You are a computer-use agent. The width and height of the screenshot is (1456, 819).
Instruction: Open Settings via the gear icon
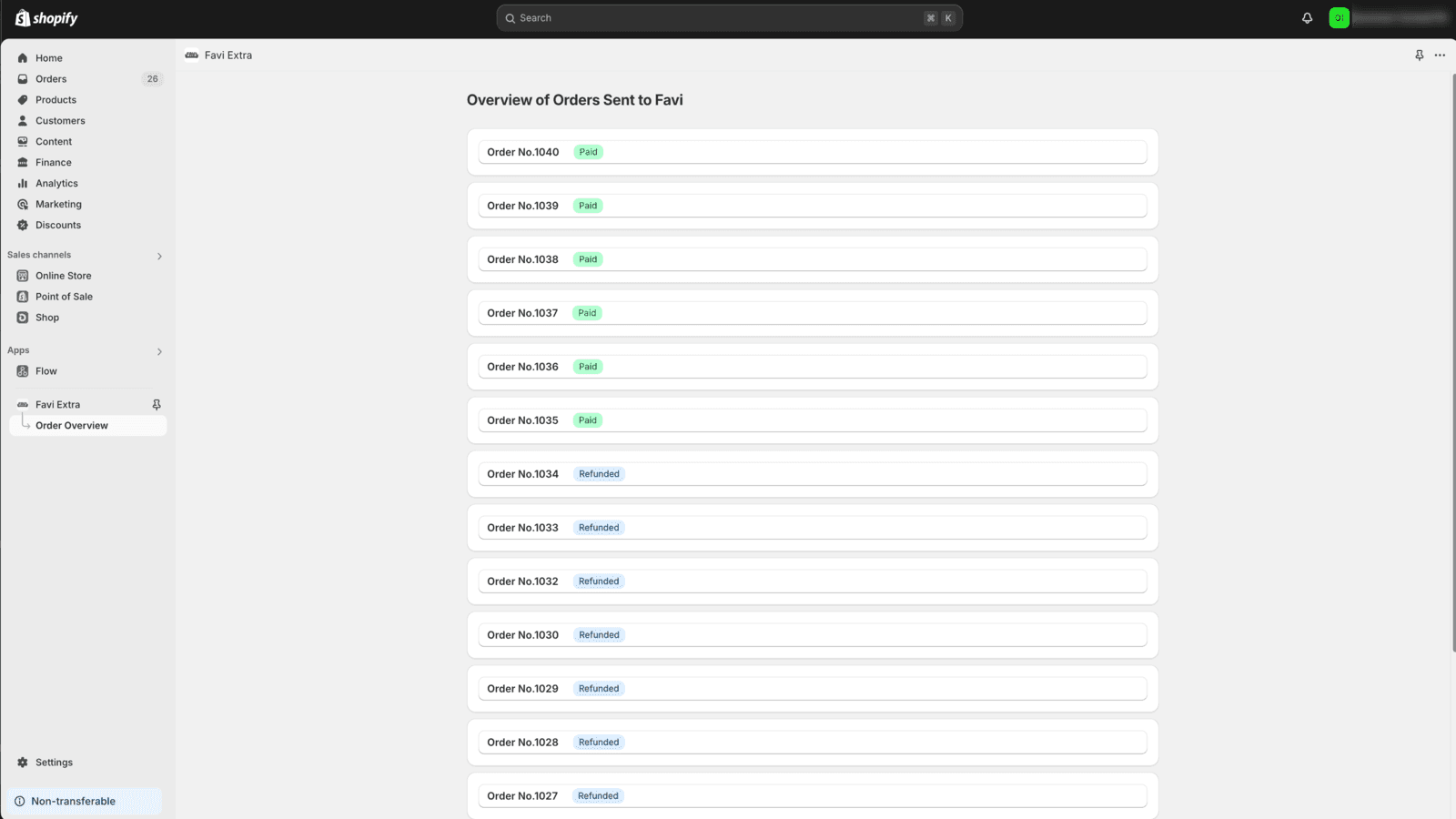23,763
